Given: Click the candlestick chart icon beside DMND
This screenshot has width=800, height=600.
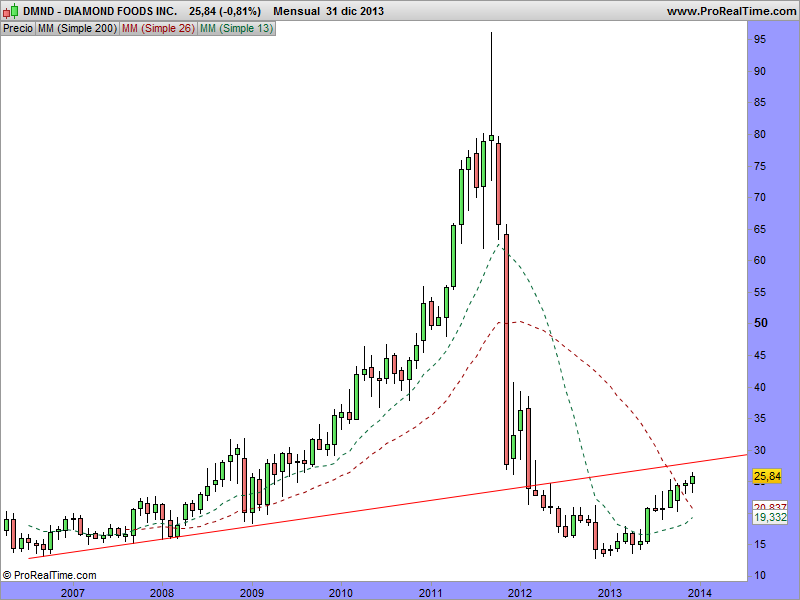Looking at the screenshot, I should 11,11.
